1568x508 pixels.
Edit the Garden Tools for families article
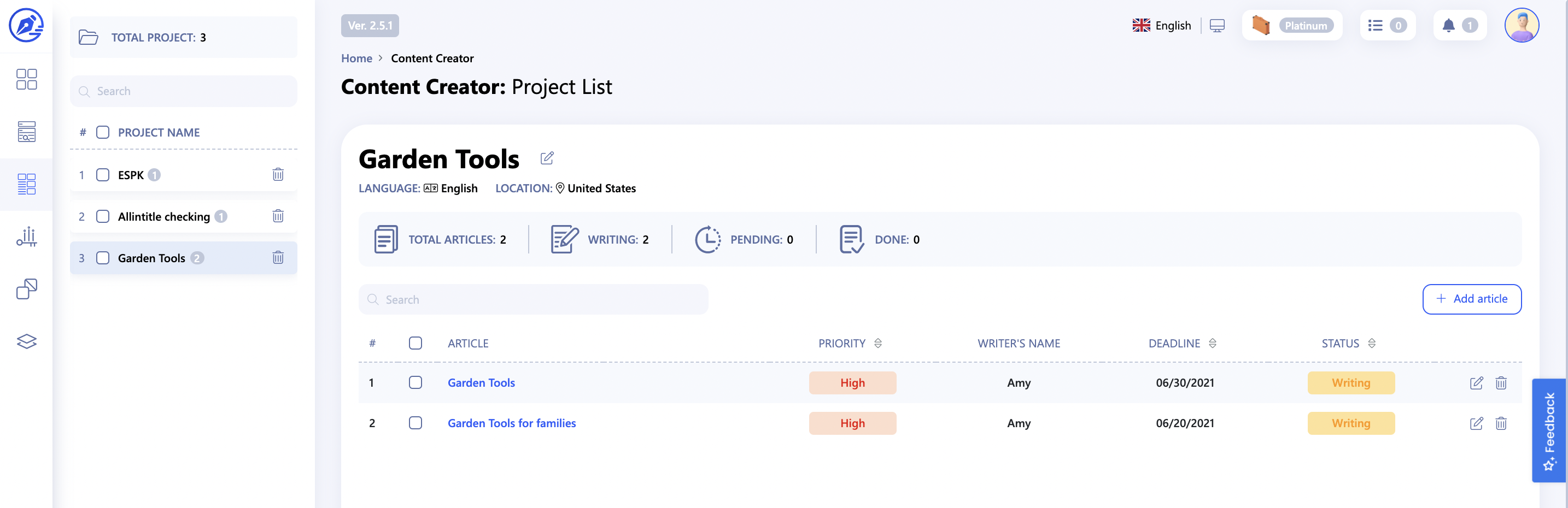[1476, 423]
